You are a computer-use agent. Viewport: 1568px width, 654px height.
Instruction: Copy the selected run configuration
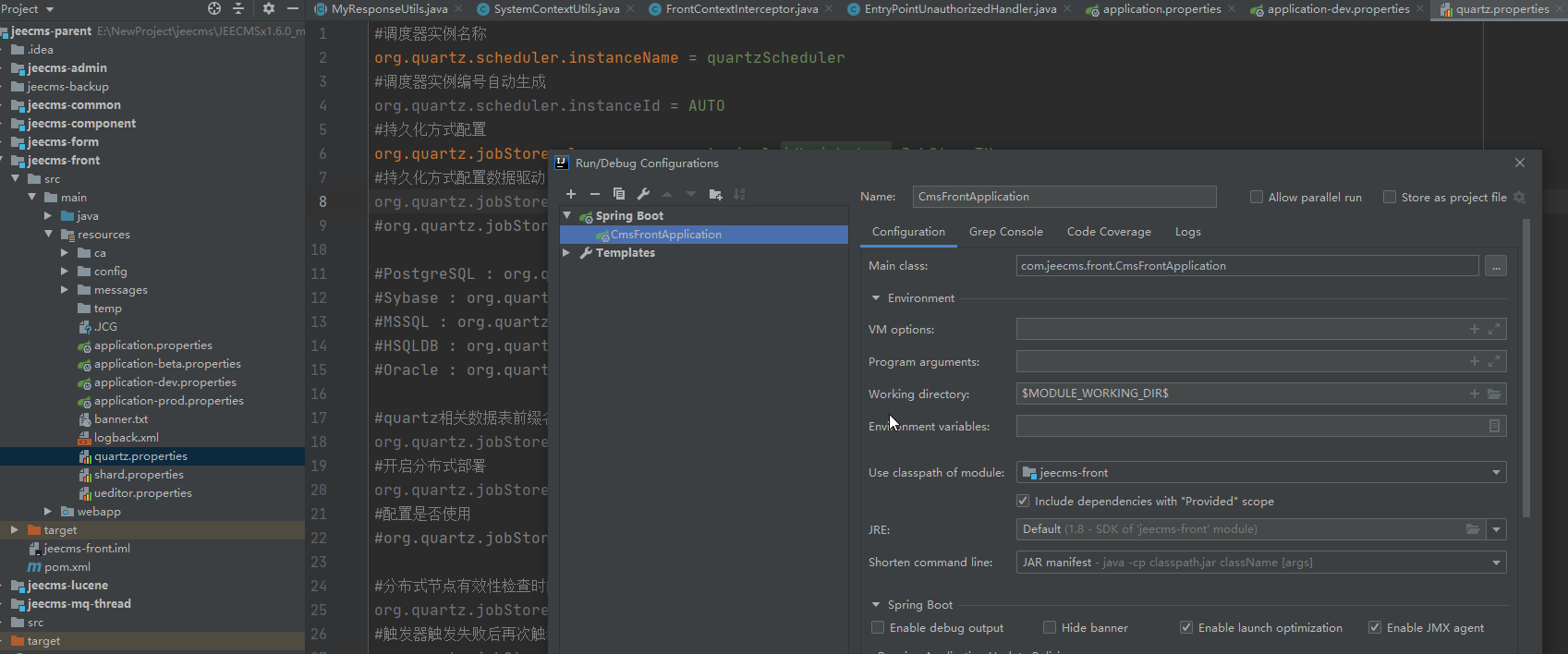pos(619,194)
